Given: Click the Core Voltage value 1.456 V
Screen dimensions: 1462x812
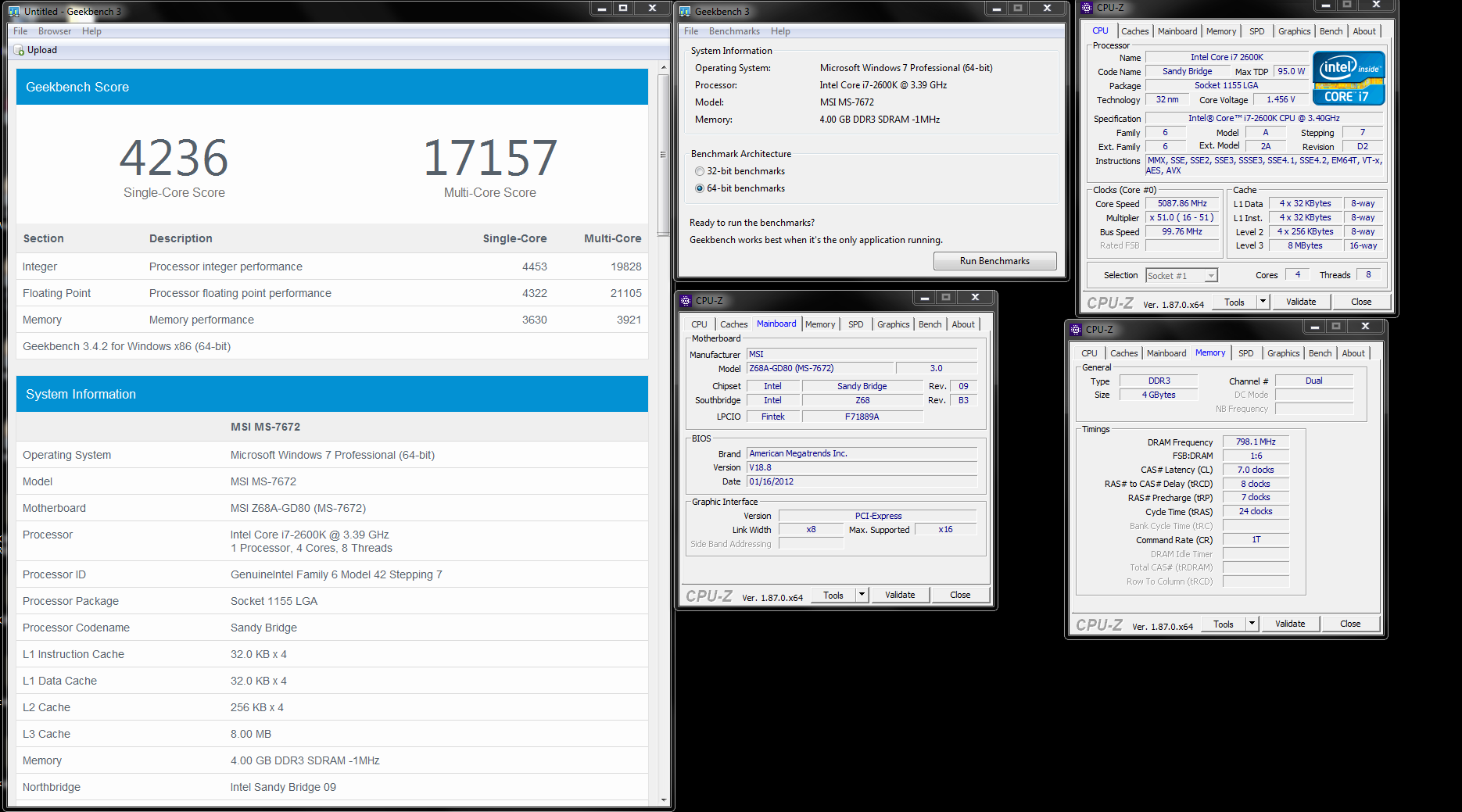Looking at the screenshot, I should coord(1281,99).
